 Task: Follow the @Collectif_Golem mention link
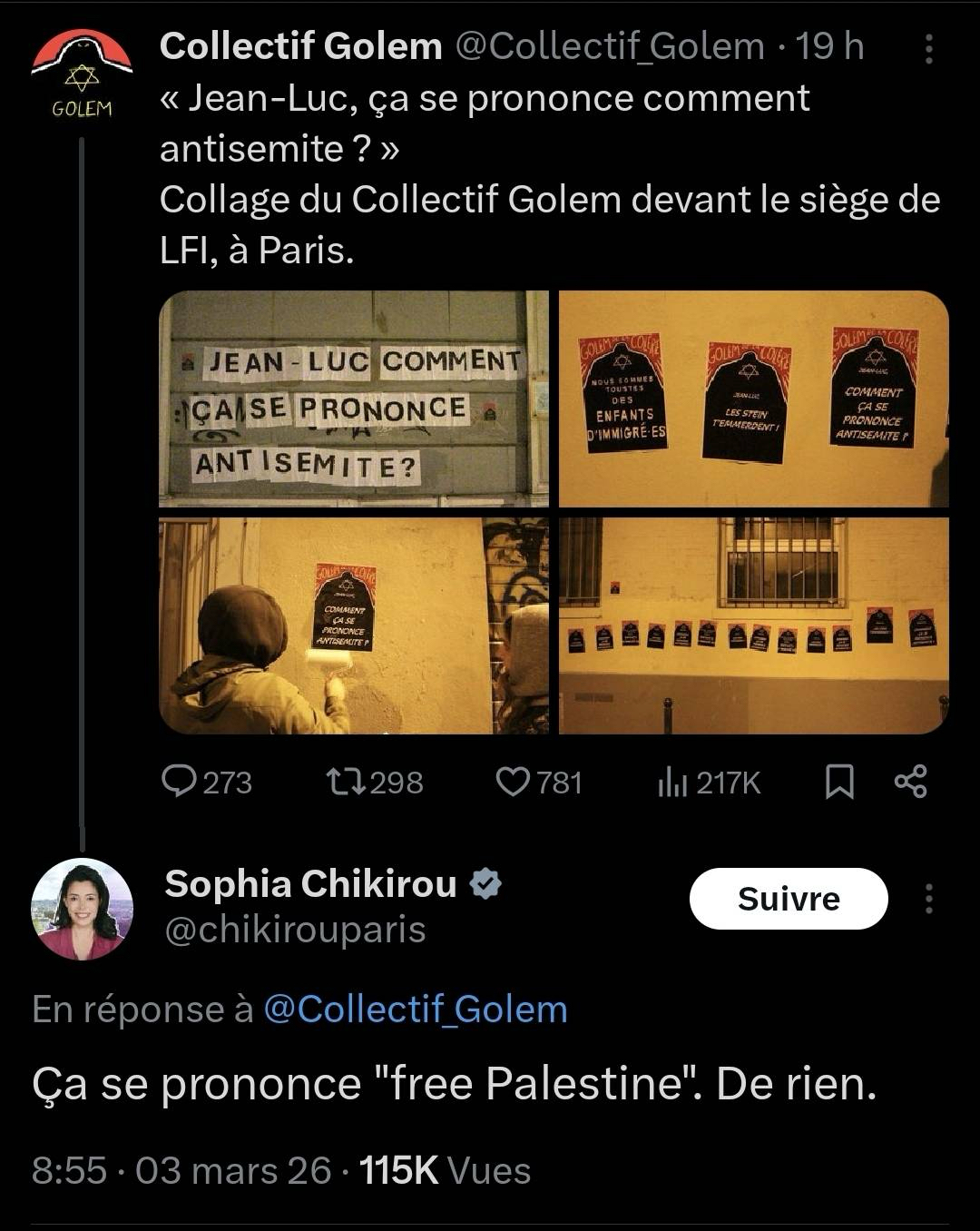[x=415, y=1009]
